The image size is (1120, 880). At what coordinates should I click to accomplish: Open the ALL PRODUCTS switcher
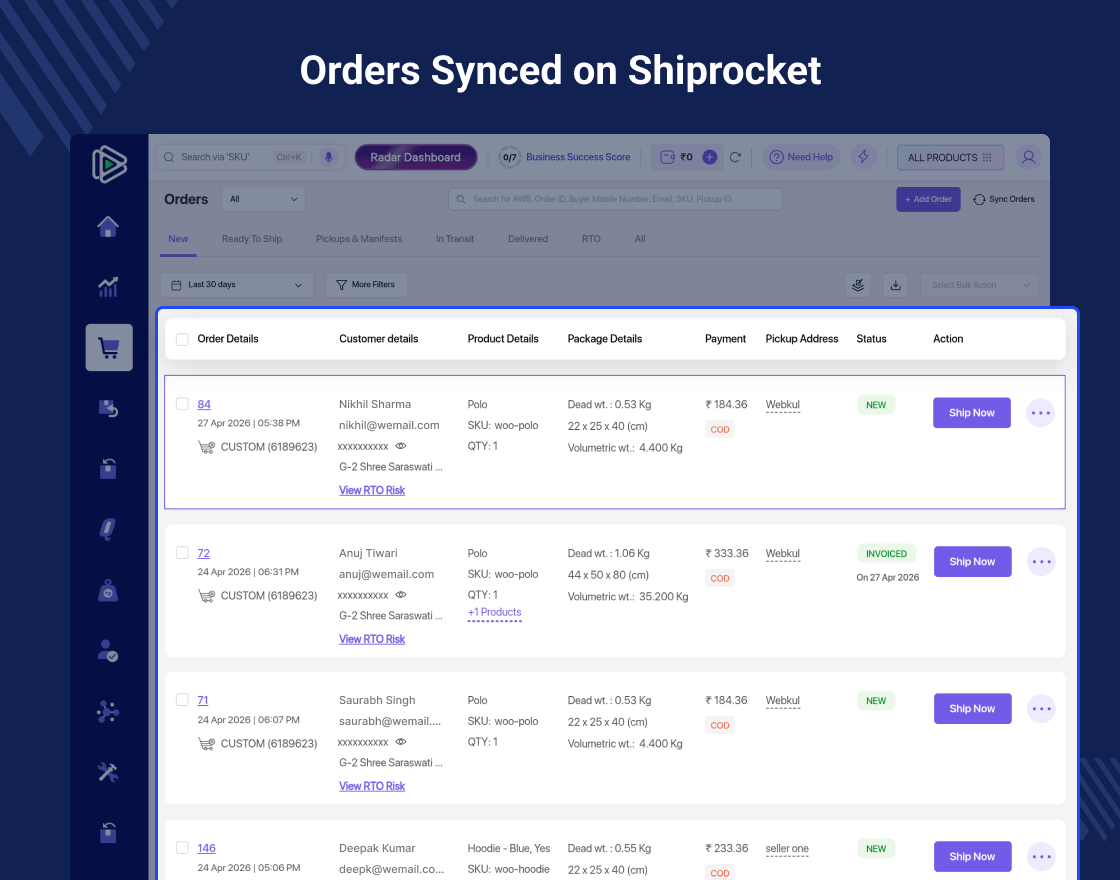(x=950, y=157)
